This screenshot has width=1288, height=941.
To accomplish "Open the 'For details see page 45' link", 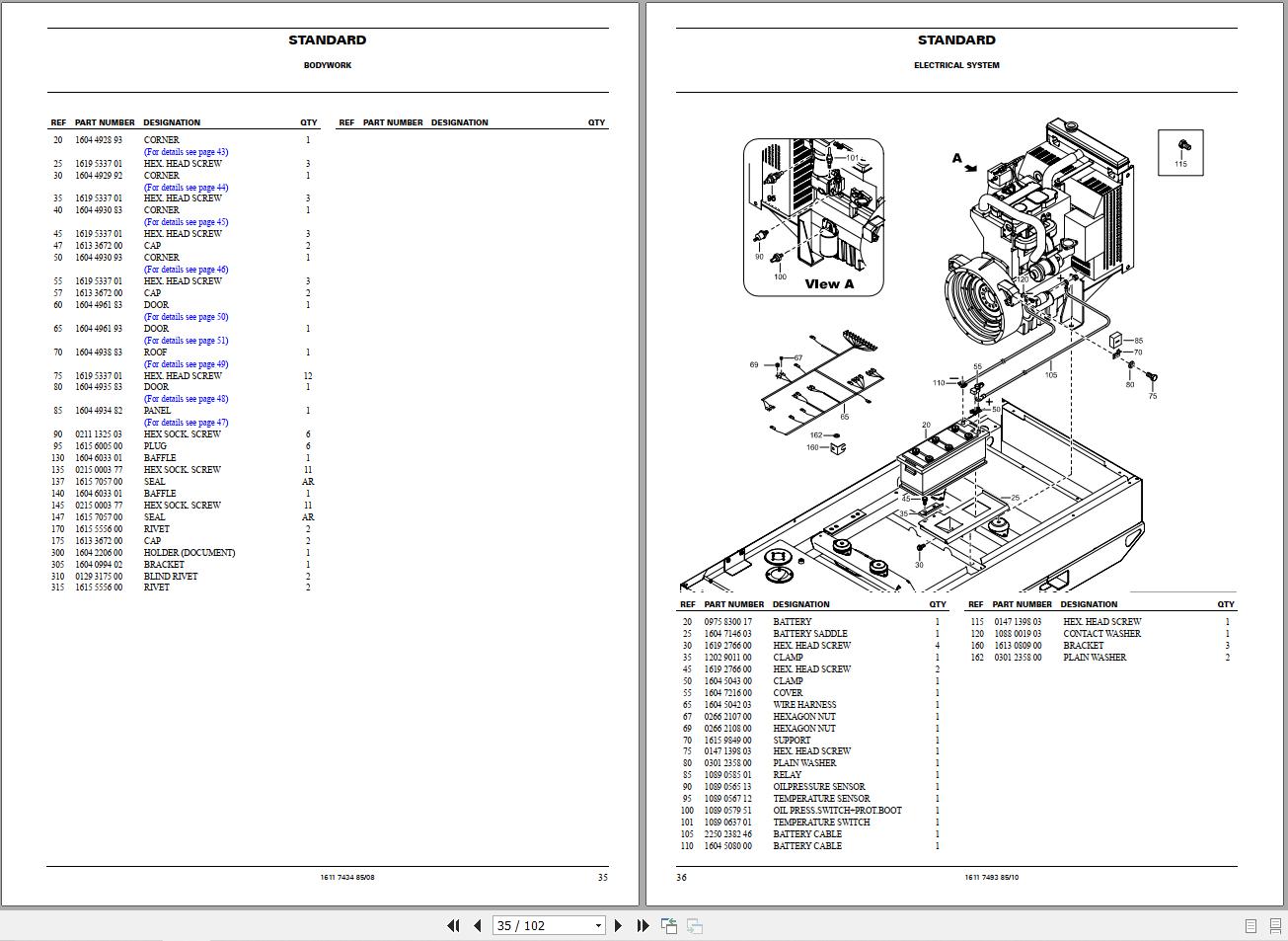I will tap(185, 222).
